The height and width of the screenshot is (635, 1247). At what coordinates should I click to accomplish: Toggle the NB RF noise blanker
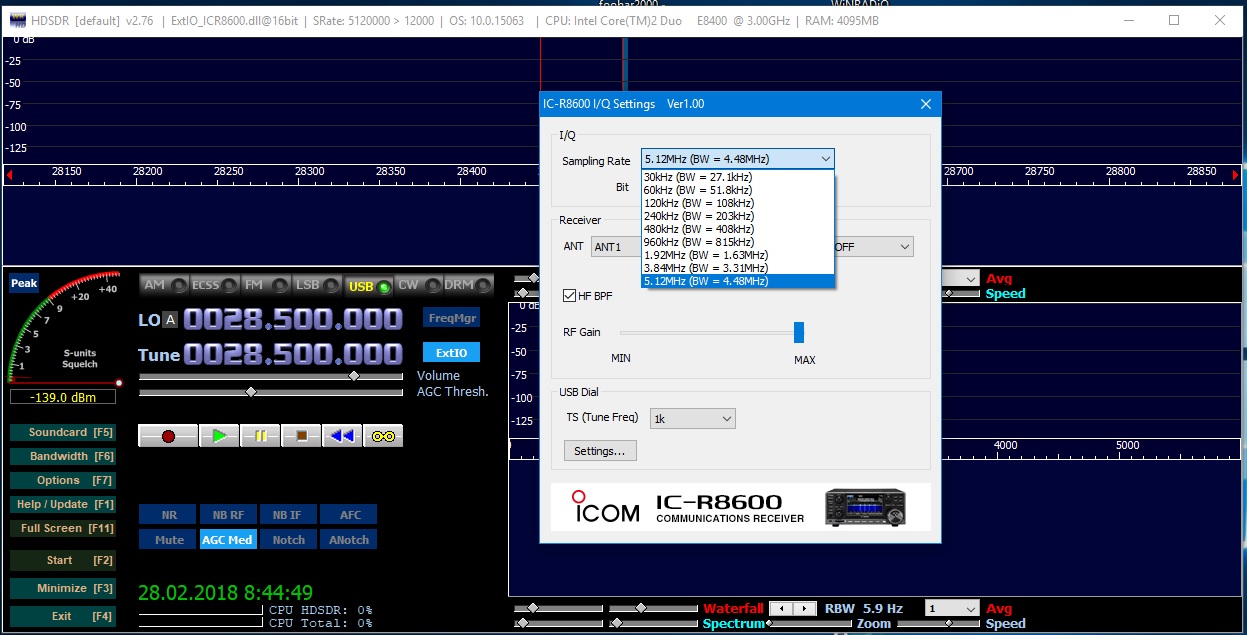228,515
